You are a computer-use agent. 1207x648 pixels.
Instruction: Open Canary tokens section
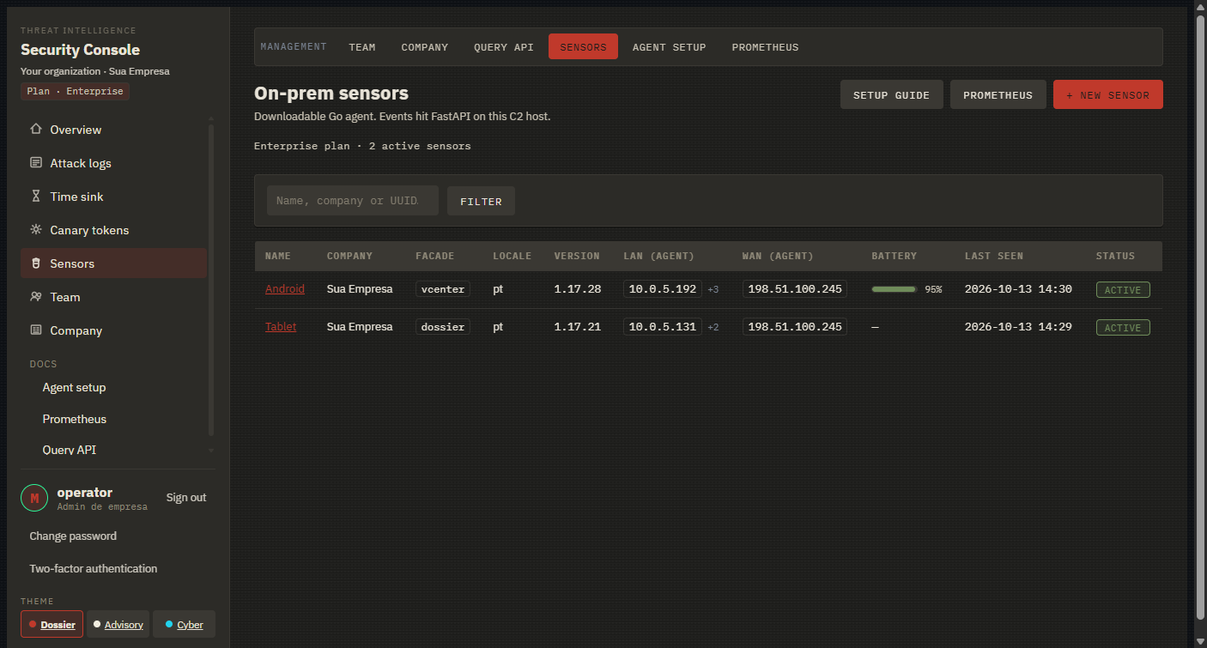pos(114,230)
